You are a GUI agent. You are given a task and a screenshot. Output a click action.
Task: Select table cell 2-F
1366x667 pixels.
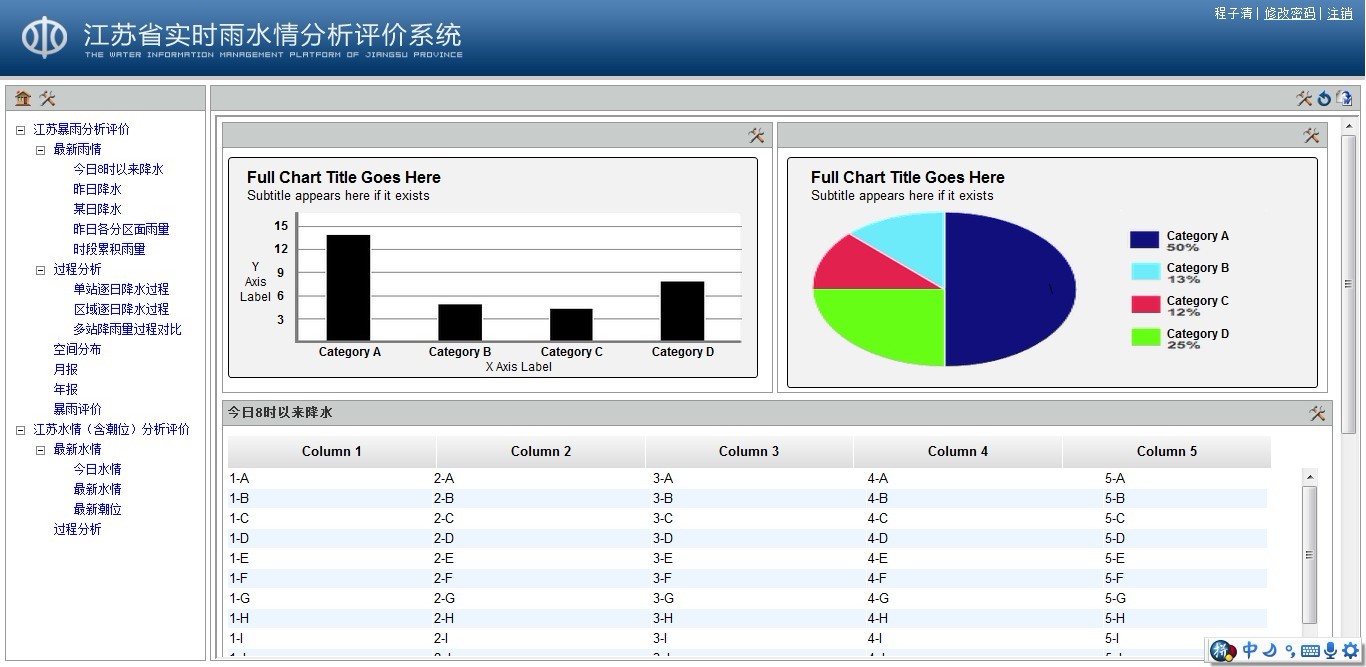[443, 579]
